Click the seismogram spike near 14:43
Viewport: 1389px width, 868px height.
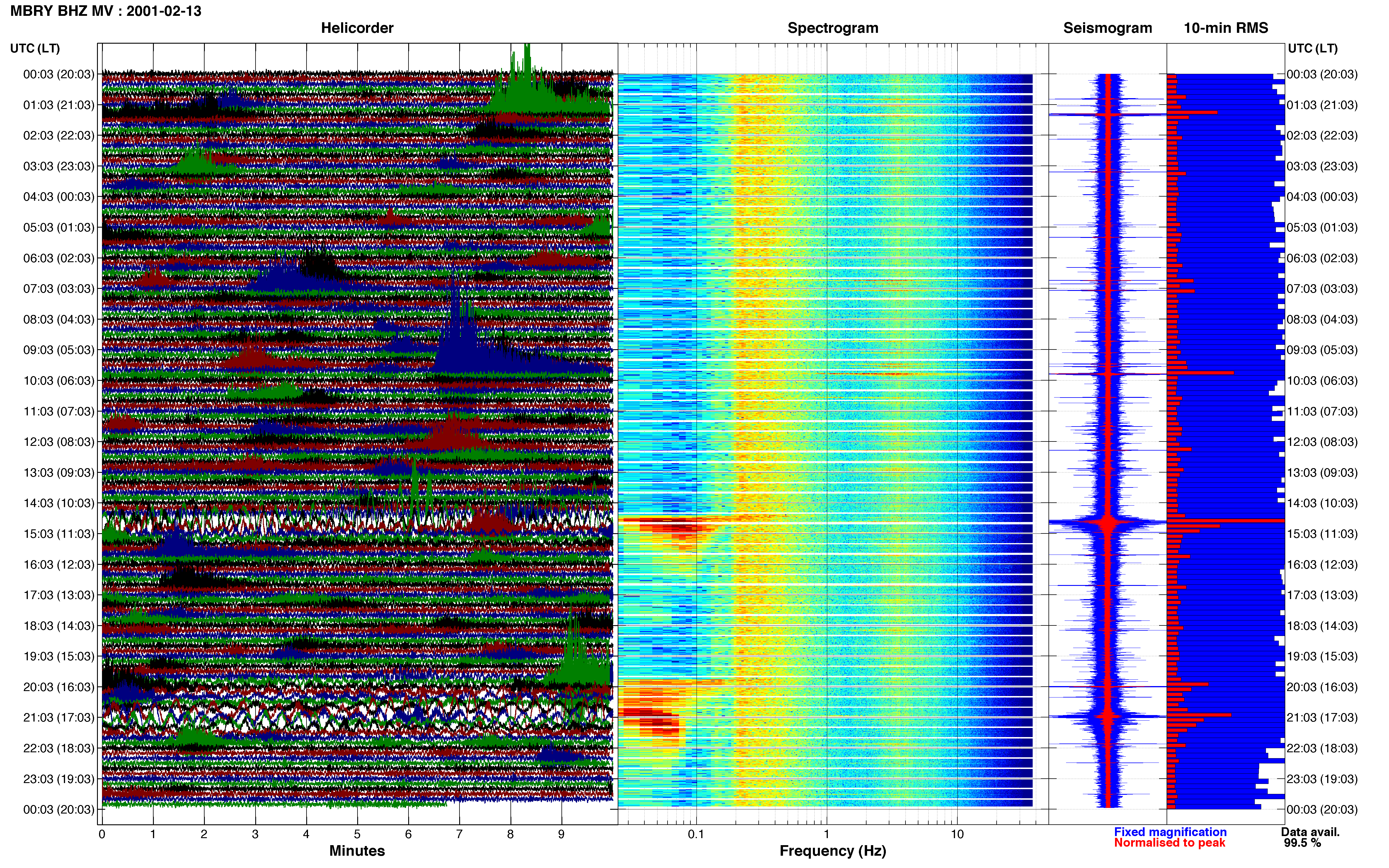coord(1108,522)
